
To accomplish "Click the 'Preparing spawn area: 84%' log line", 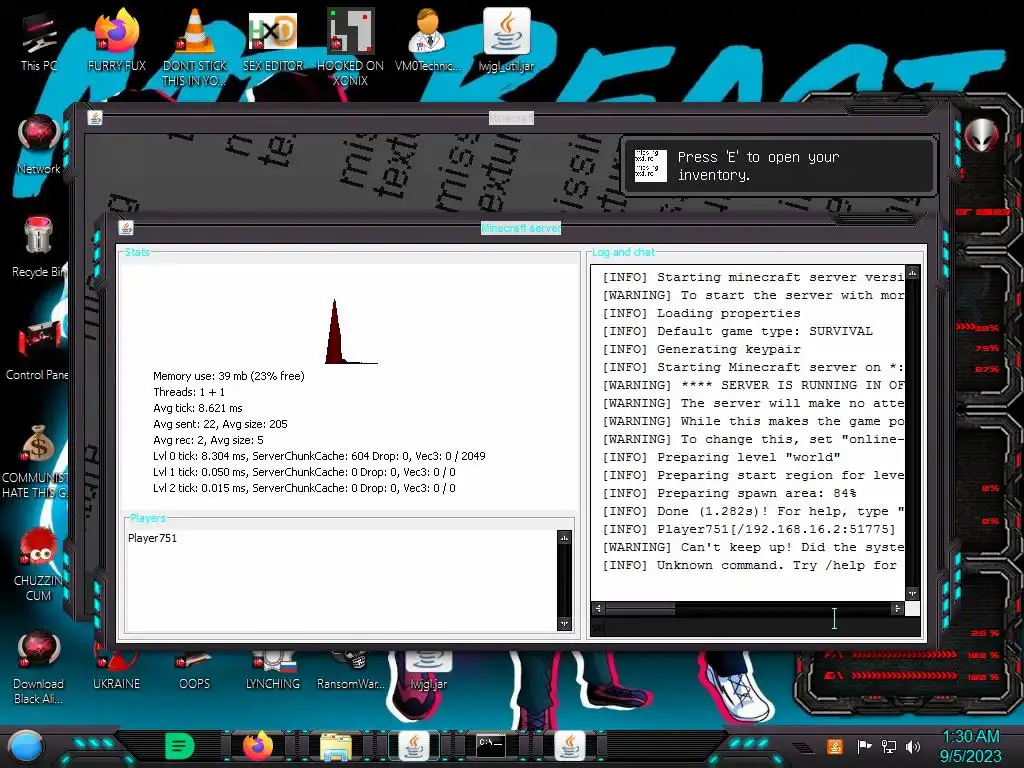I will [x=729, y=493].
